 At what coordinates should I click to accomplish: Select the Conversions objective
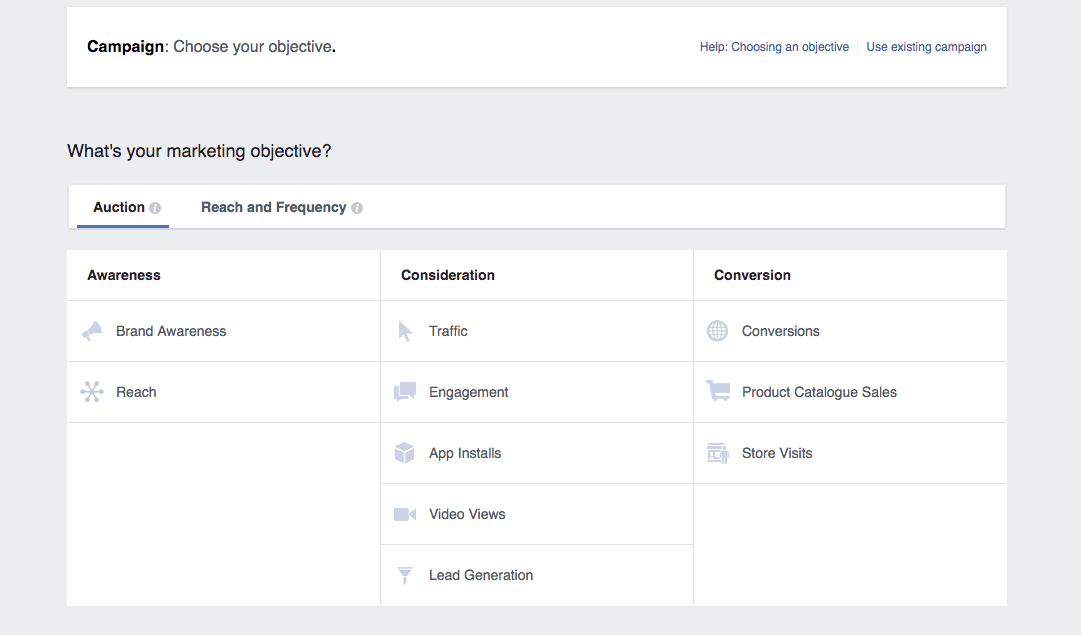850,331
